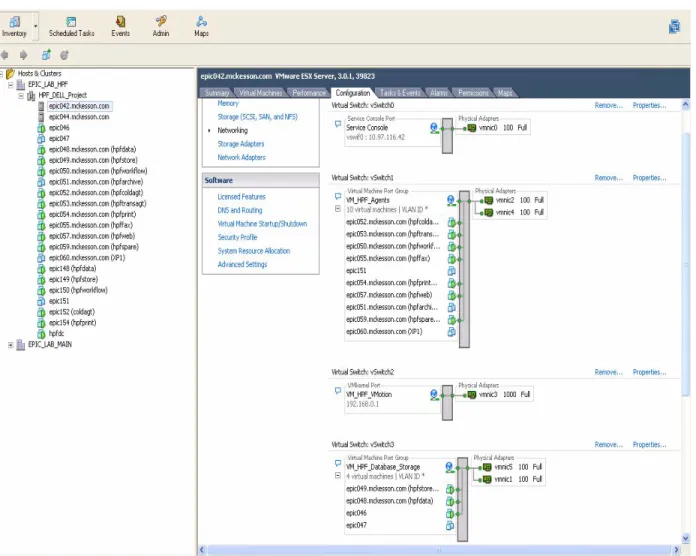Click the vmnic0 adapter icon
696x556 pixels.
click(x=472, y=128)
